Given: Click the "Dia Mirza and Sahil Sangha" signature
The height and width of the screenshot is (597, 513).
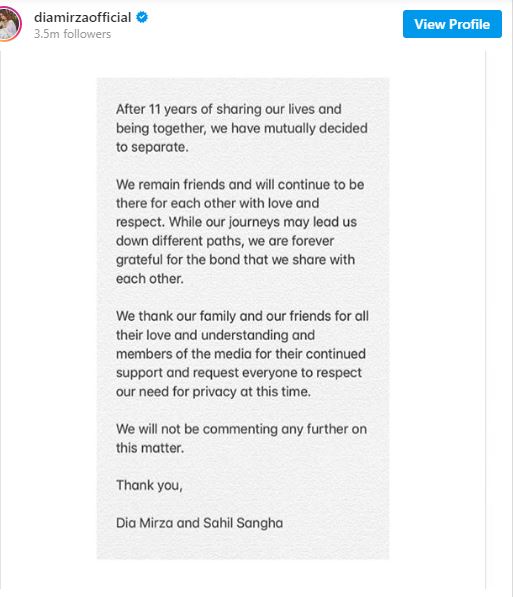Looking at the screenshot, I should click(x=199, y=523).
